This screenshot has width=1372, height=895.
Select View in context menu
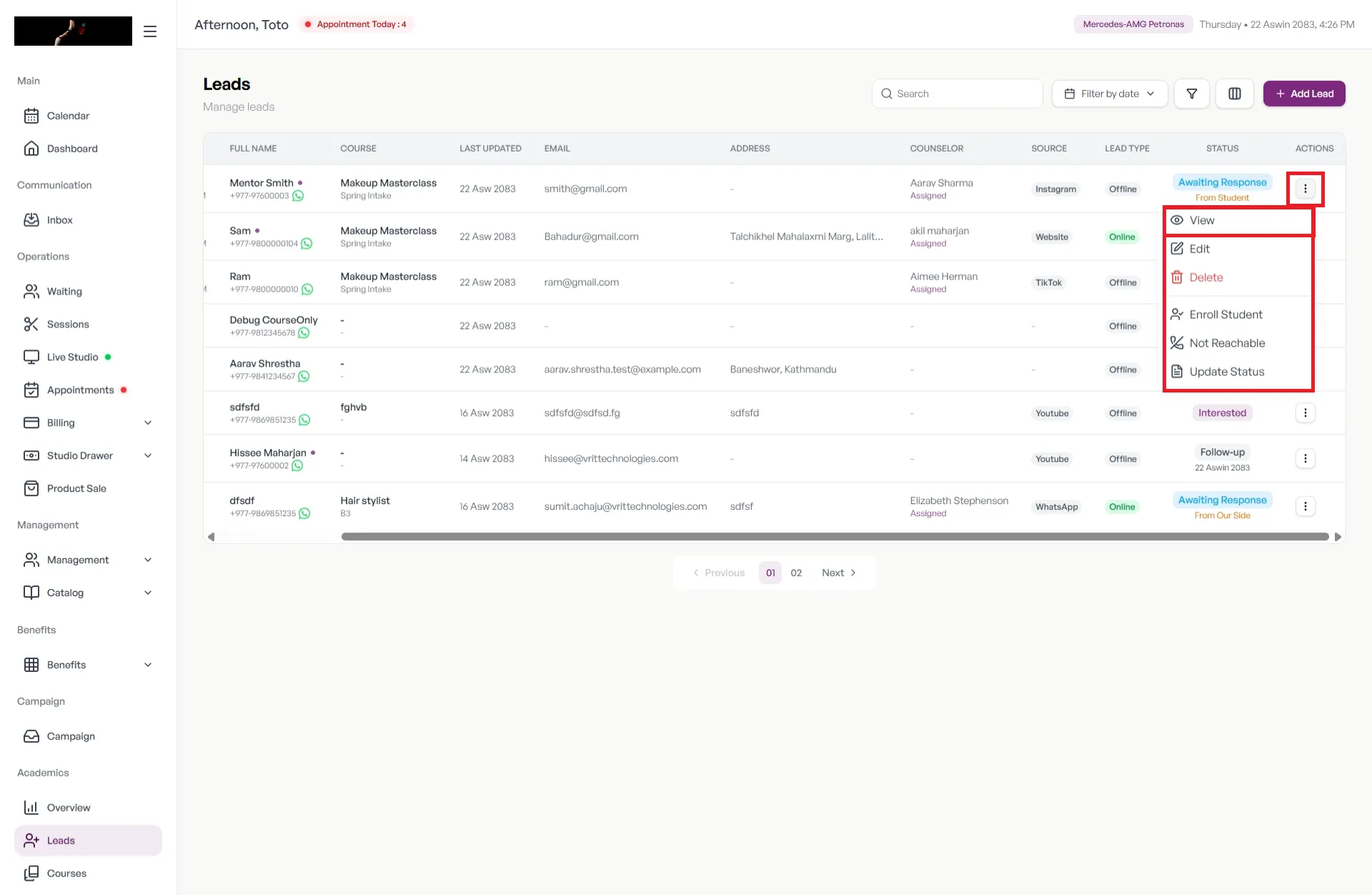coord(1239,220)
